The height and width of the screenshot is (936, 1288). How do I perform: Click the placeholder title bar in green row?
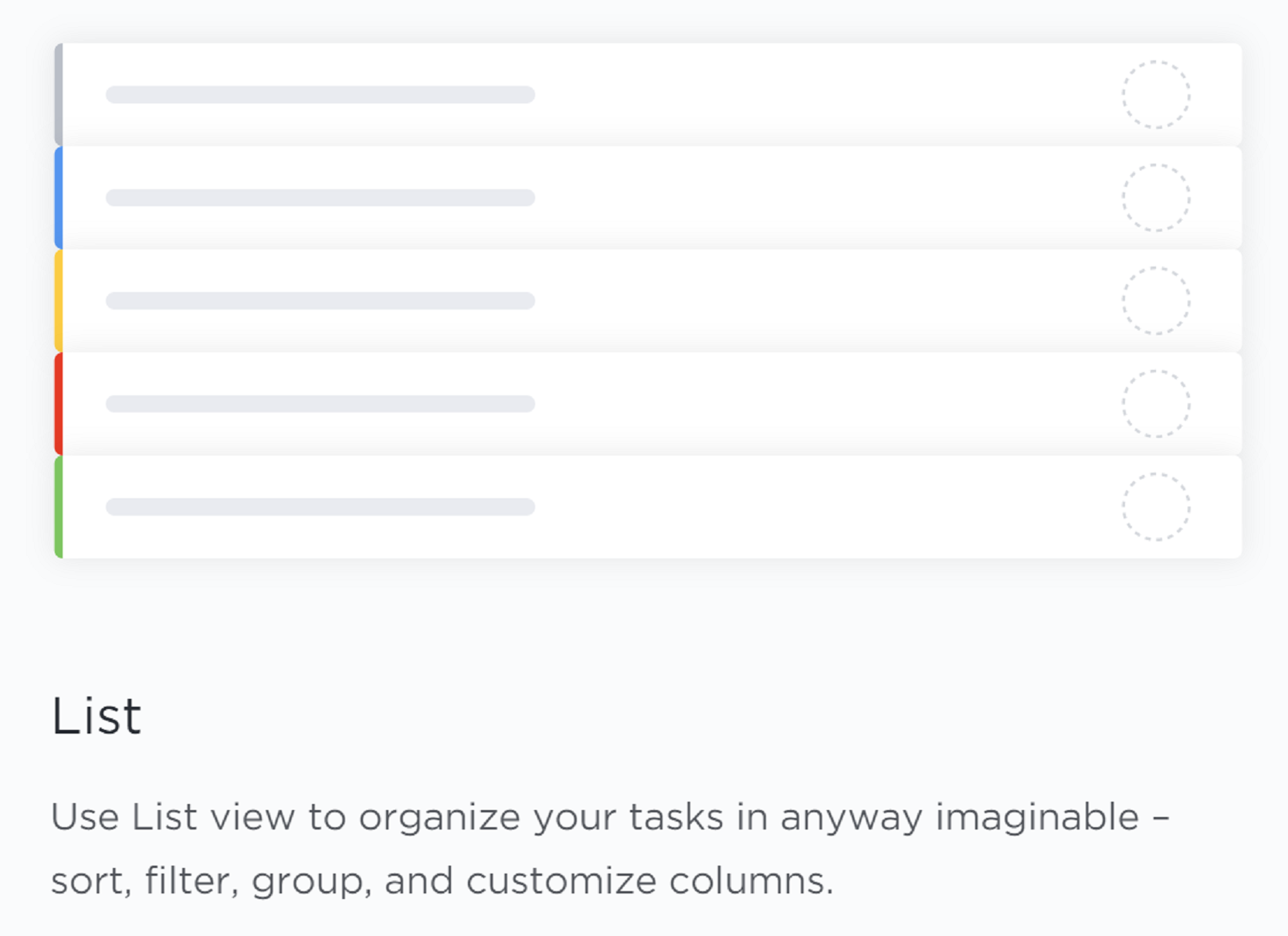320,507
